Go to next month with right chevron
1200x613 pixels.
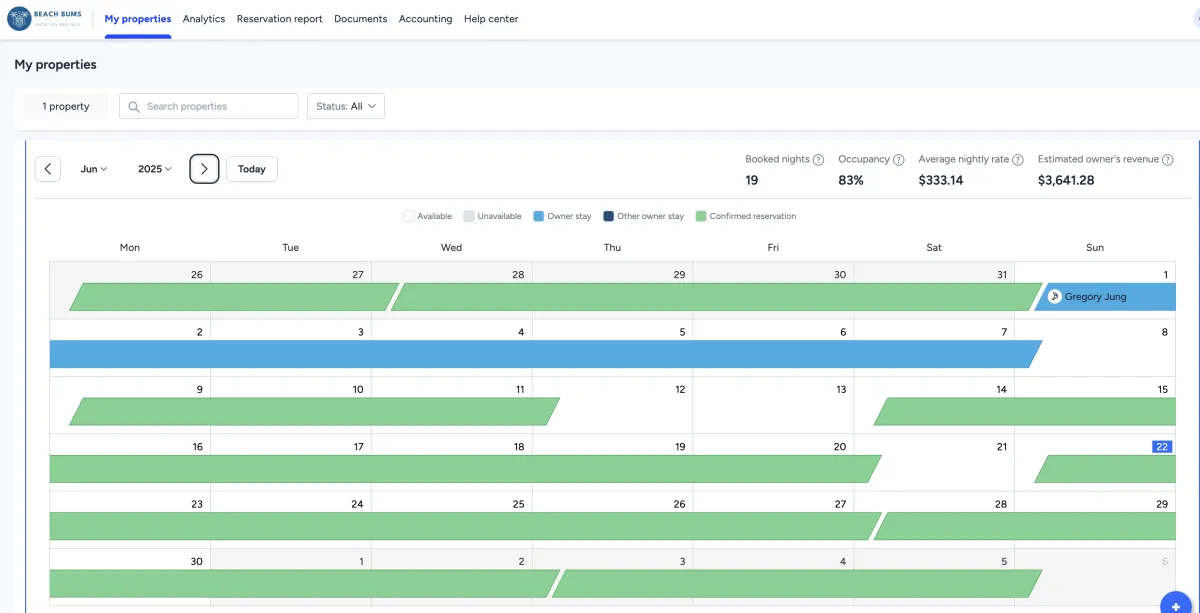click(x=204, y=169)
